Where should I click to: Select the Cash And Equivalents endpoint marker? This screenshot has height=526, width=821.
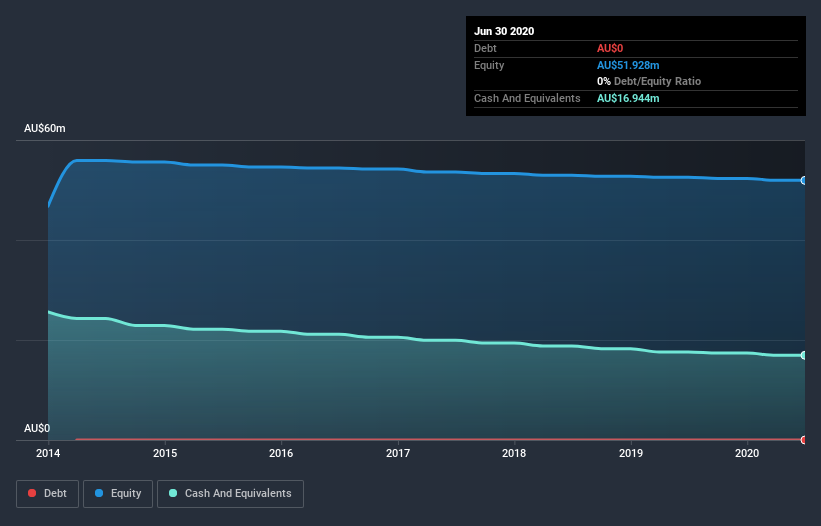pos(803,355)
